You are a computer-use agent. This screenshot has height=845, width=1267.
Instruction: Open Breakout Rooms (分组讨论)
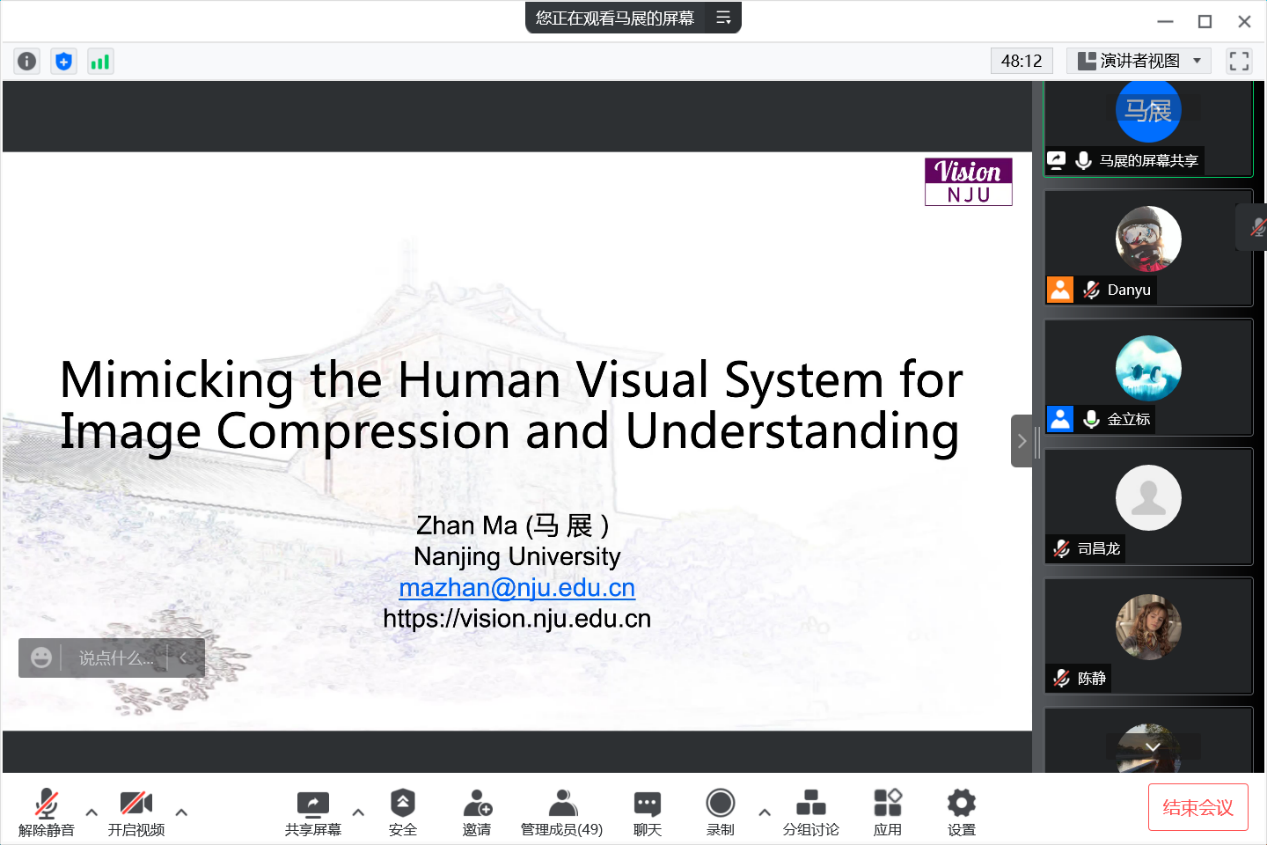point(810,812)
